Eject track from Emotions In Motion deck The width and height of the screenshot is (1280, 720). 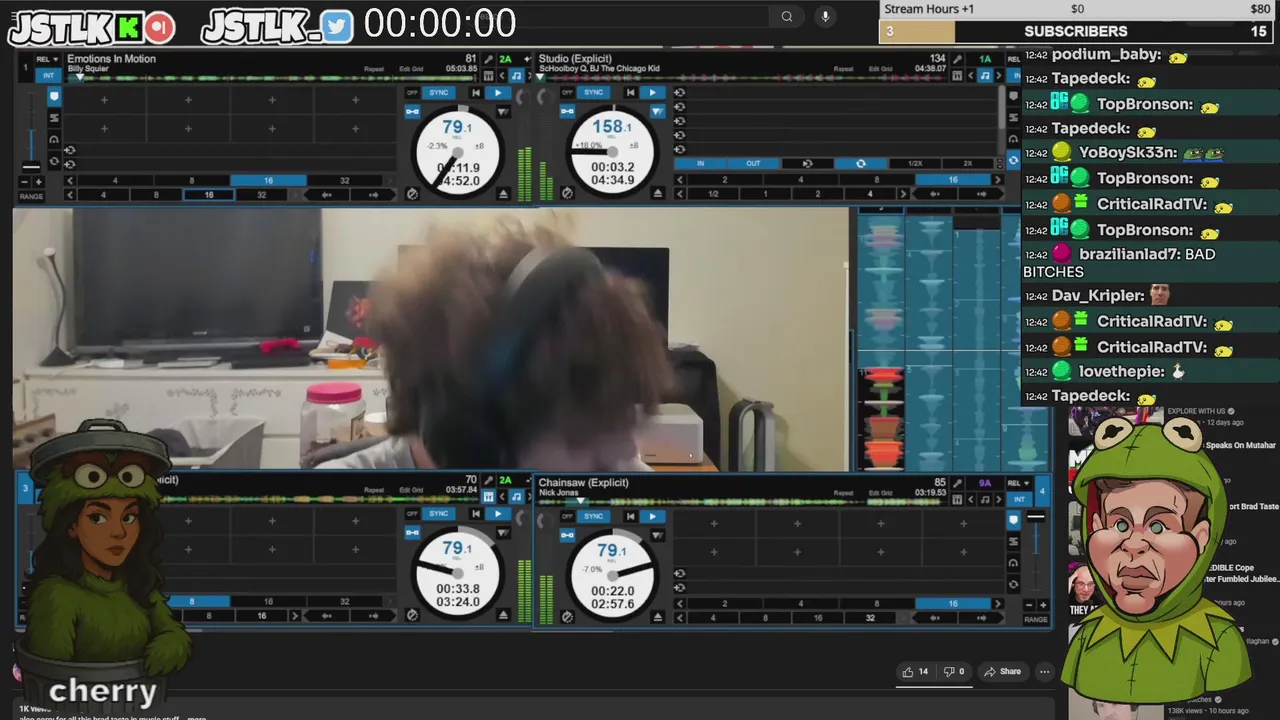[x=503, y=194]
